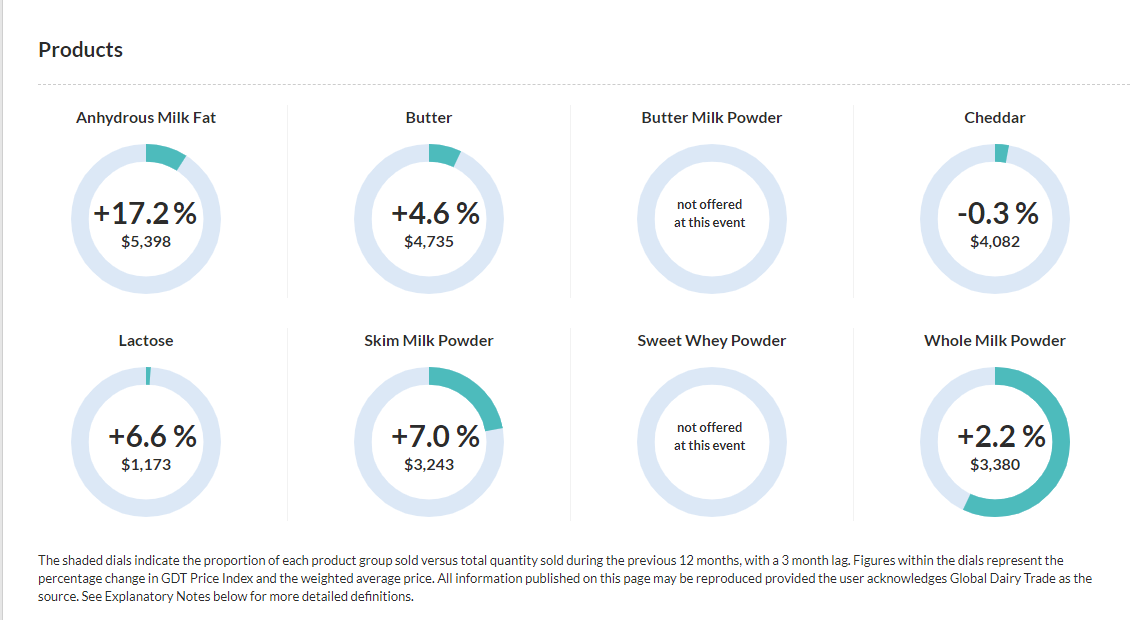Viewport: 1147px width, 620px height.
Task: Click Butter Milk Powder's "not offered" dial text
Action: [709, 213]
